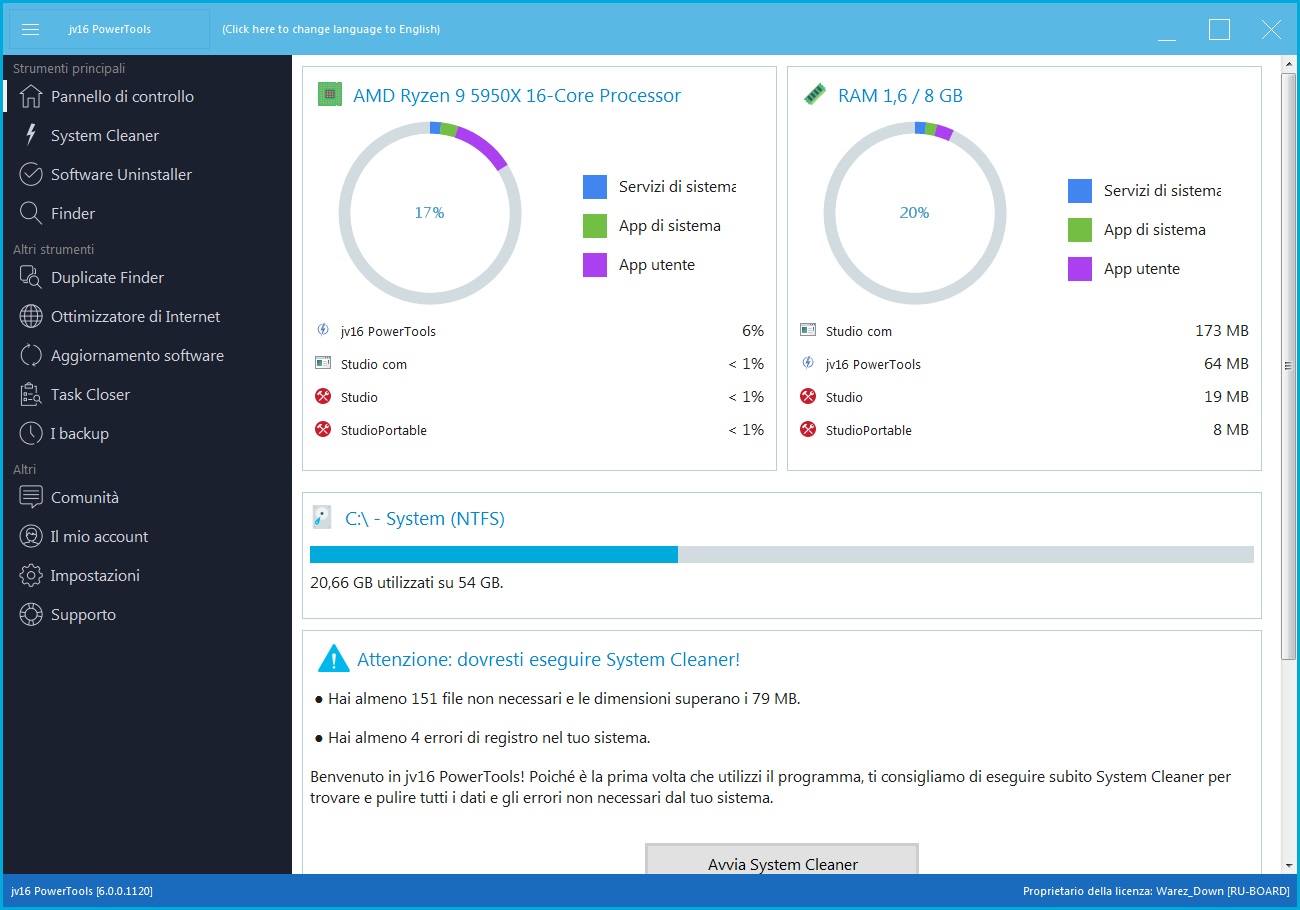1300x910 pixels.
Task: Click the C:\ drive disk icon
Action: click(x=321, y=517)
